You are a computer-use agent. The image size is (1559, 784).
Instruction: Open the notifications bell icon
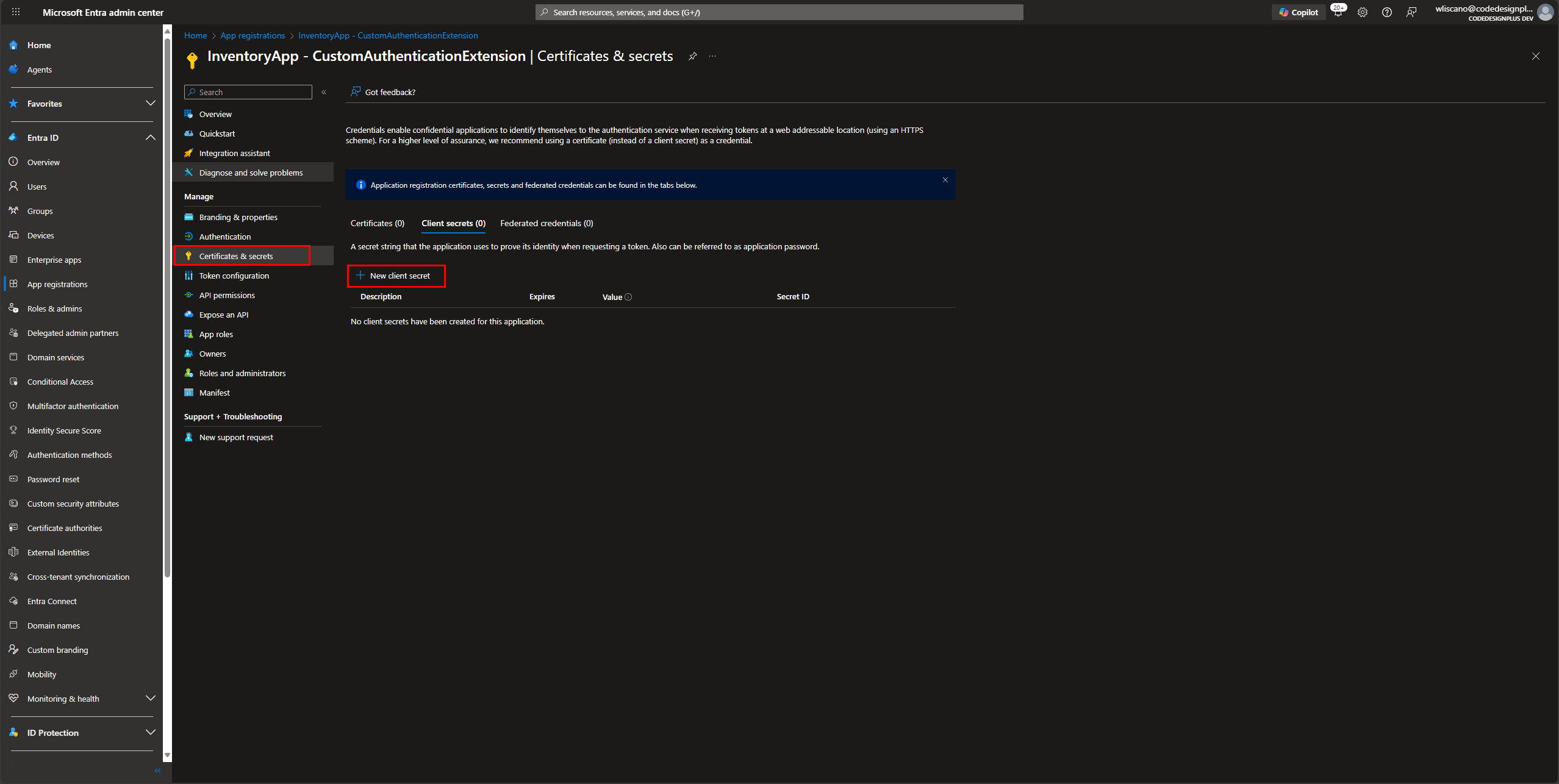[x=1338, y=12]
